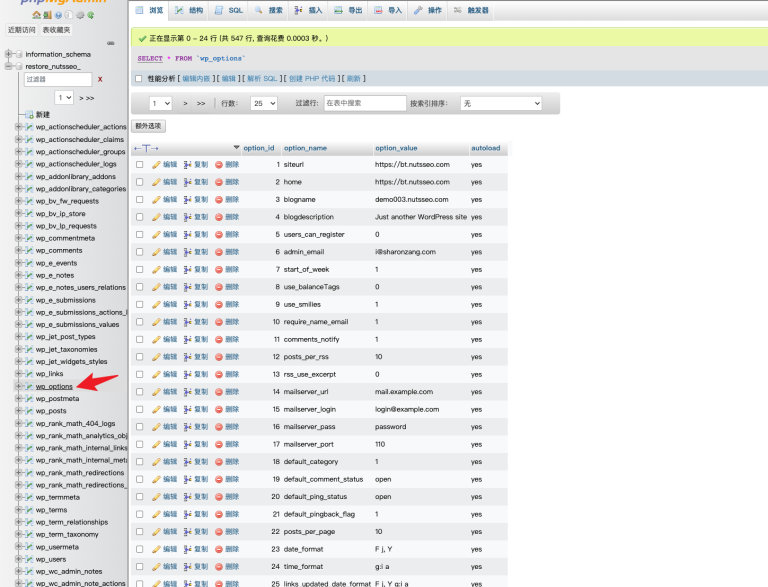
Task: Select the wp_postmeta table in the sidebar
Action: click(x=57, y=398)
